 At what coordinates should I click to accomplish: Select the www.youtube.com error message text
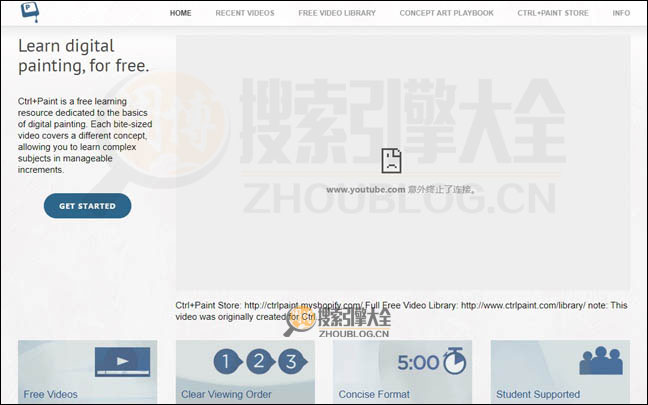[x=400, y=190]
